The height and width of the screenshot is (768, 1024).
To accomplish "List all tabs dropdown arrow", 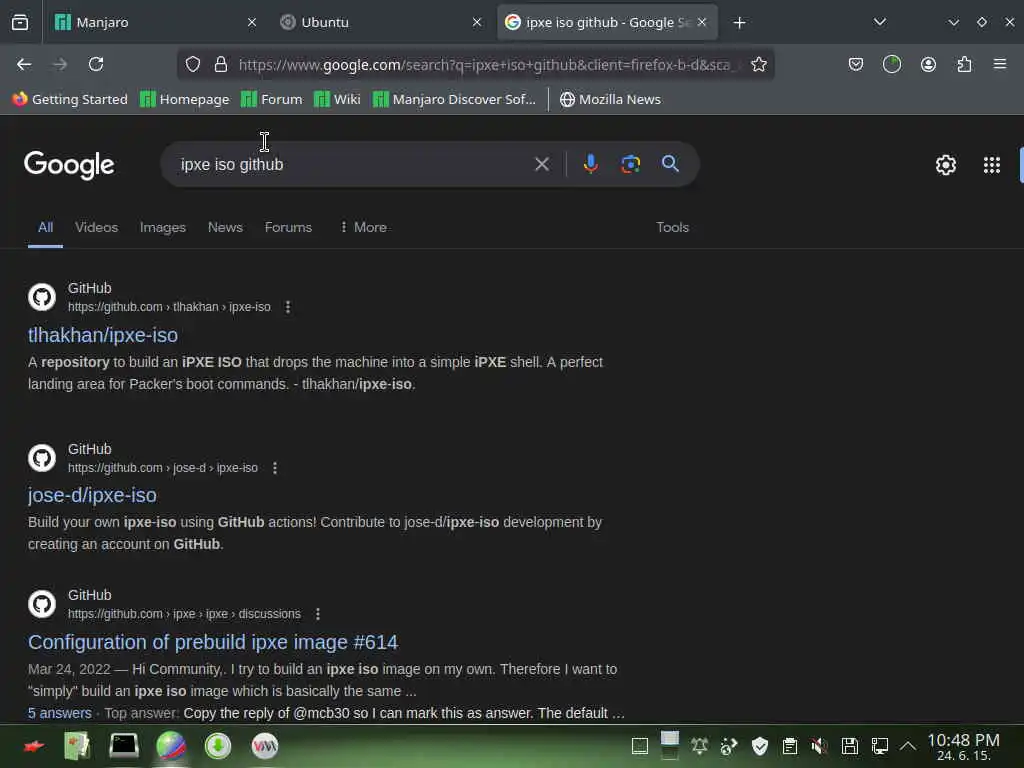I will [880, 22].
